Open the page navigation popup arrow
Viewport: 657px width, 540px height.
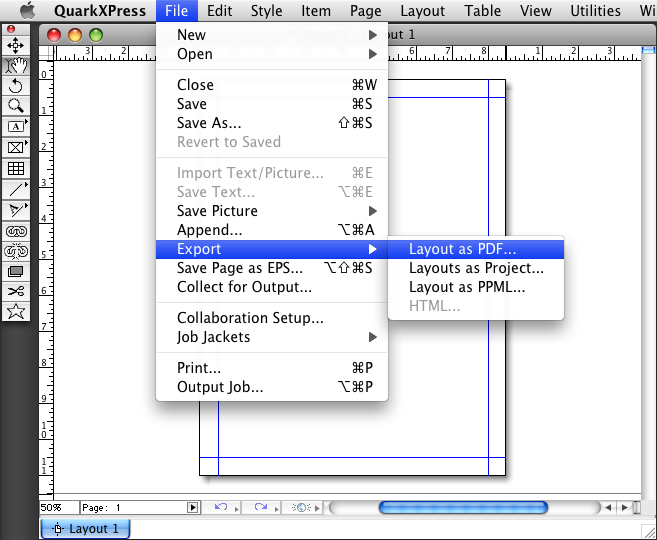192,507
